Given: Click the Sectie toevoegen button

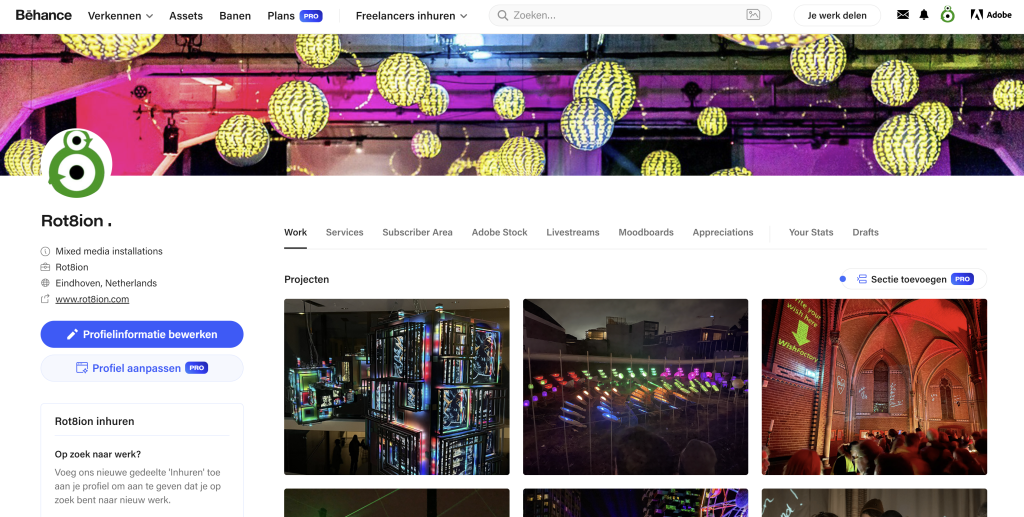Looking at the screenshot, I should click(914, 279).
